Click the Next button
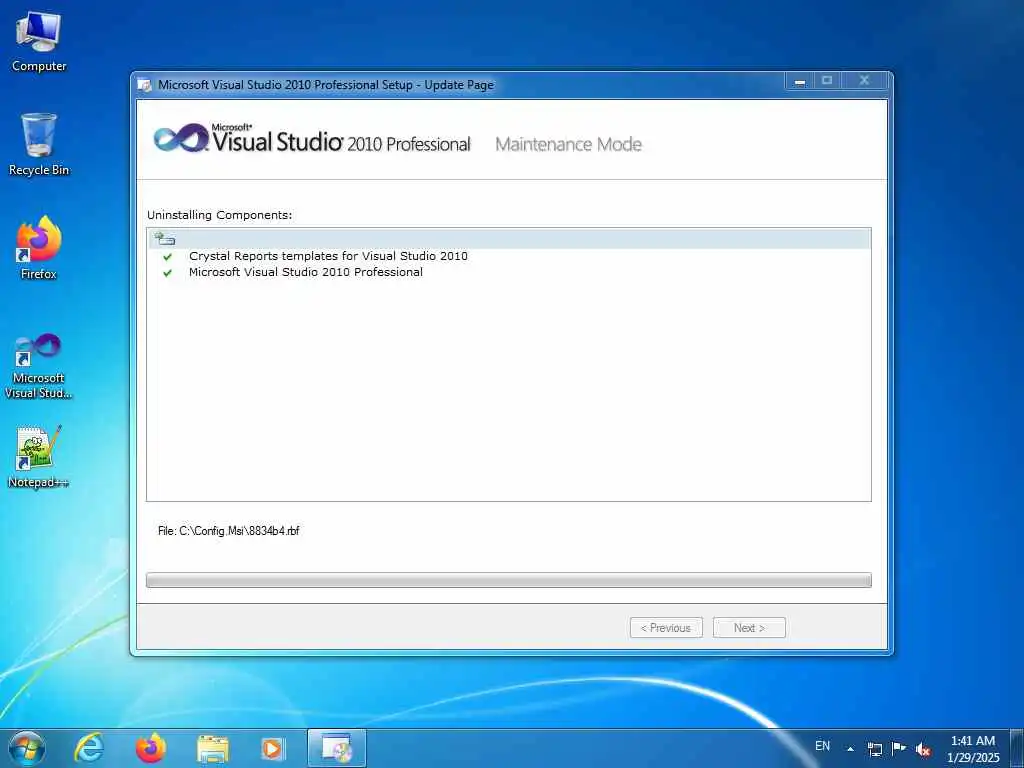The height and width of the screenshot is (768, 1024). [x=749, y=628]
